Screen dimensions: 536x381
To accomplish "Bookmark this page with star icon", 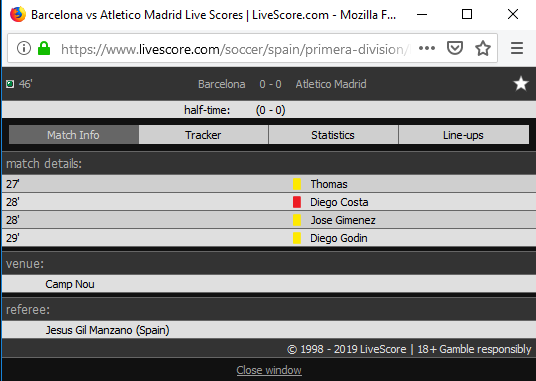I will pos(483,48).
